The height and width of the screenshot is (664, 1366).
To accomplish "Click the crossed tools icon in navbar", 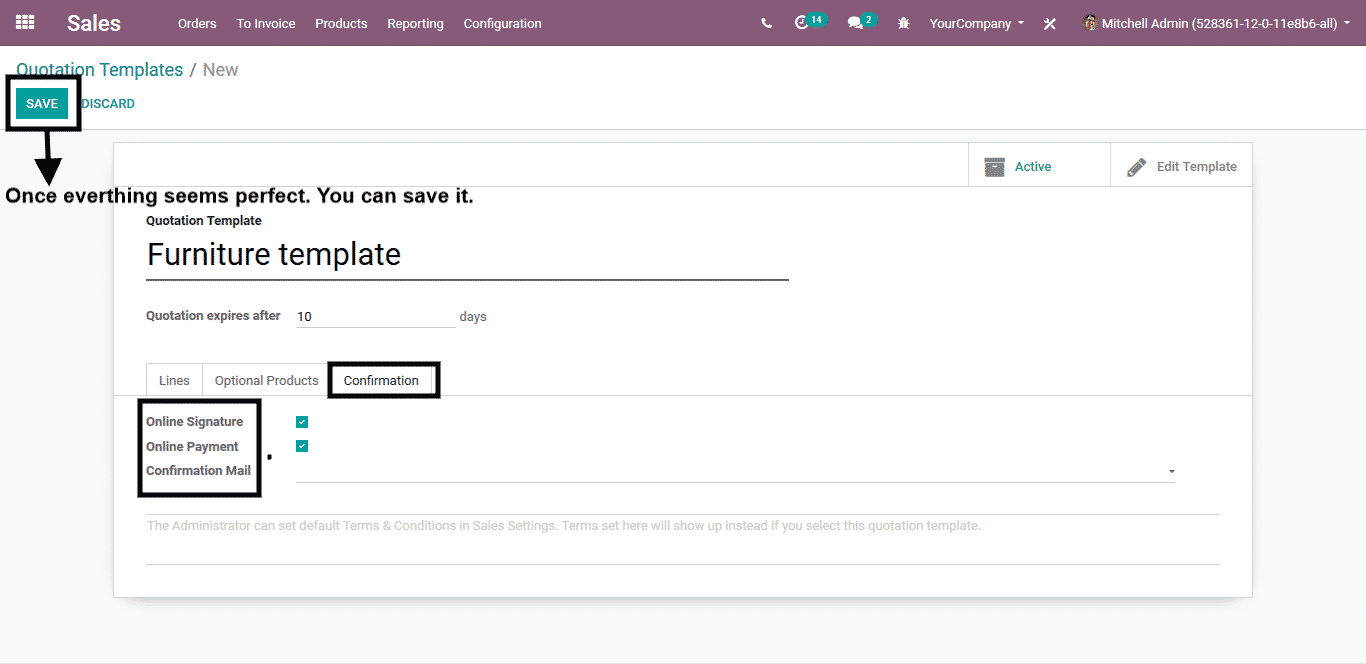I will pos(1050,23).
